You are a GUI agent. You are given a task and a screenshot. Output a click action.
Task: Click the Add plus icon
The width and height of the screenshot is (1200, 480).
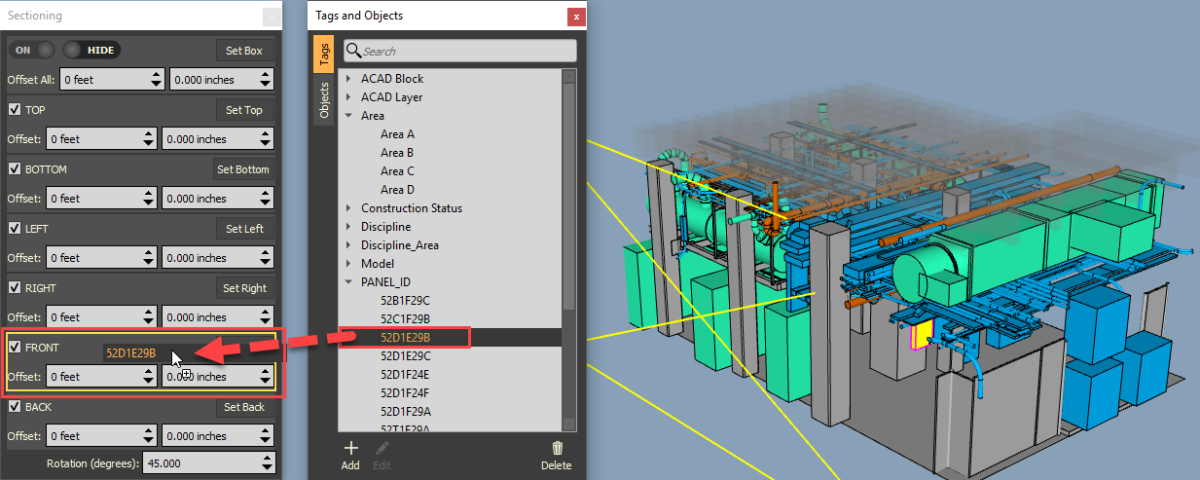click(350, 449)
